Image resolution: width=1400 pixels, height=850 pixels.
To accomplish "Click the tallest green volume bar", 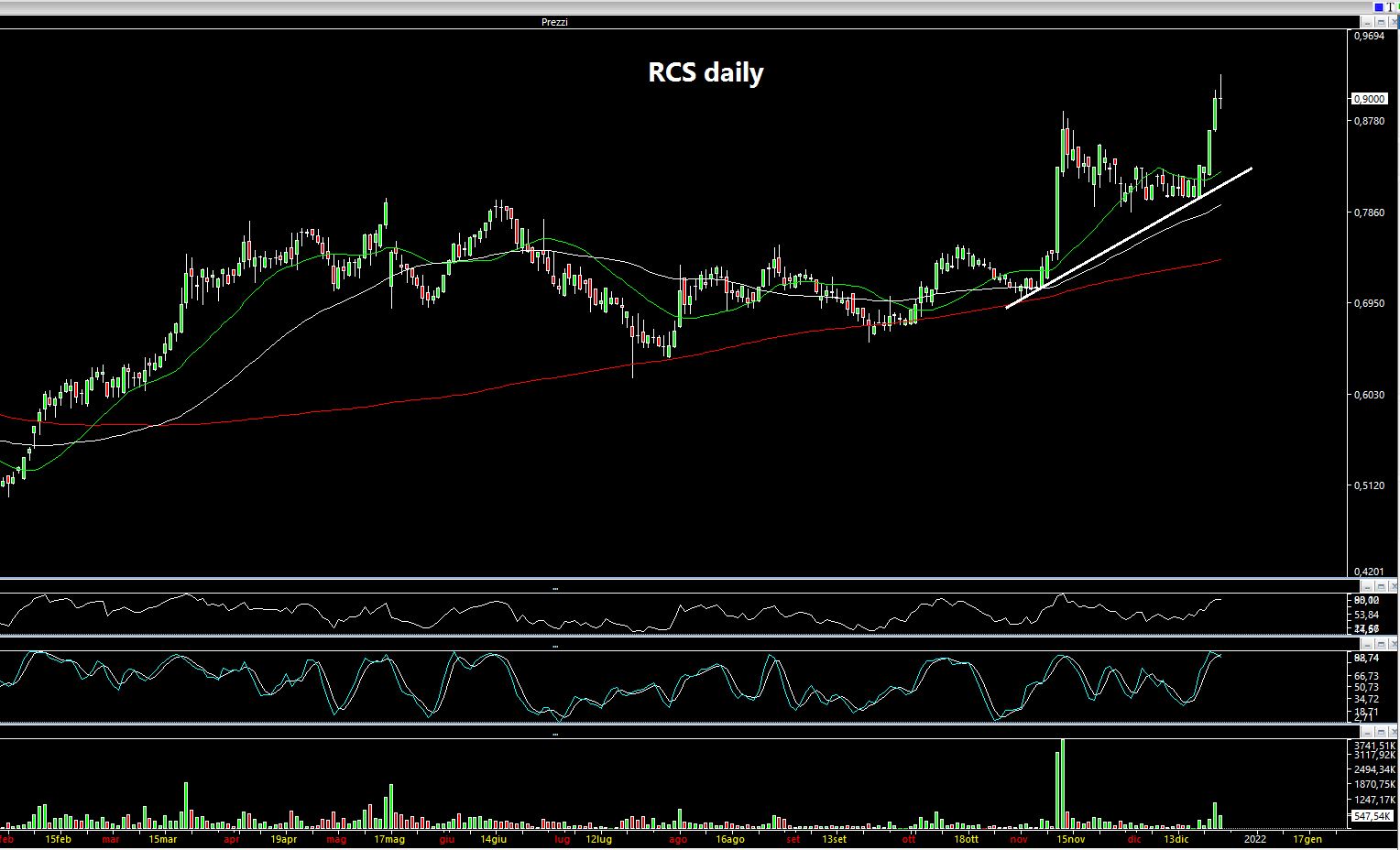I will pyautogui.click(x=1063, y=782).
